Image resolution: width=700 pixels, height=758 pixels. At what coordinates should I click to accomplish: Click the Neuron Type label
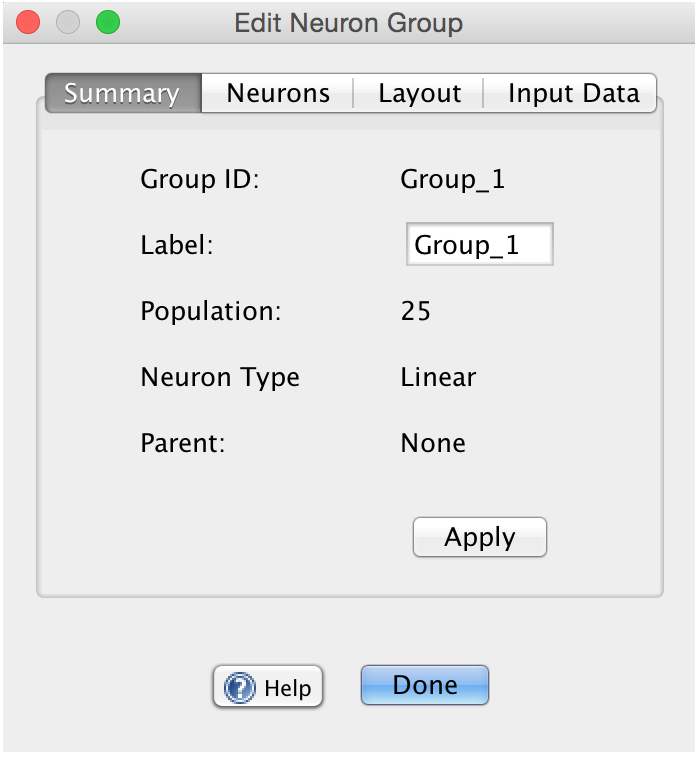(x=220, y=377)
